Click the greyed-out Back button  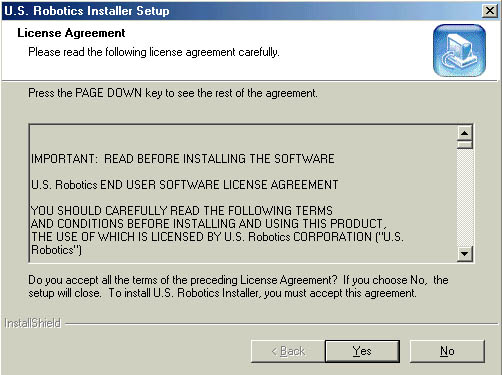coord(288,351)
